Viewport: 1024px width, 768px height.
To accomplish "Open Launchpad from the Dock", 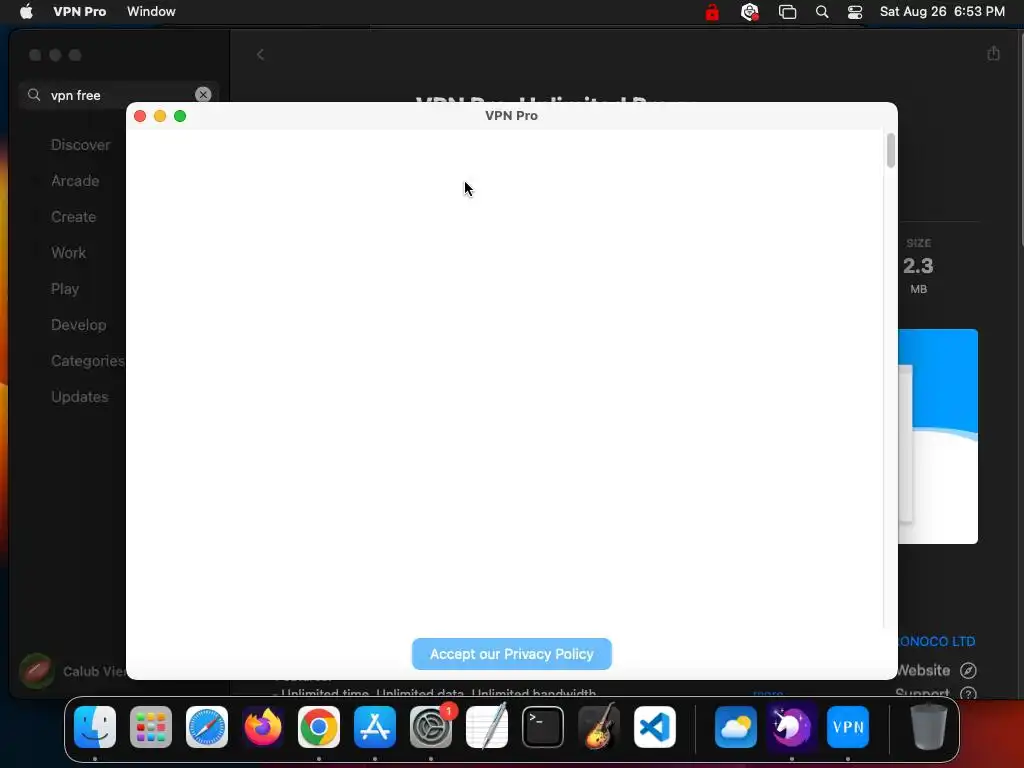I will coord(151,727).
